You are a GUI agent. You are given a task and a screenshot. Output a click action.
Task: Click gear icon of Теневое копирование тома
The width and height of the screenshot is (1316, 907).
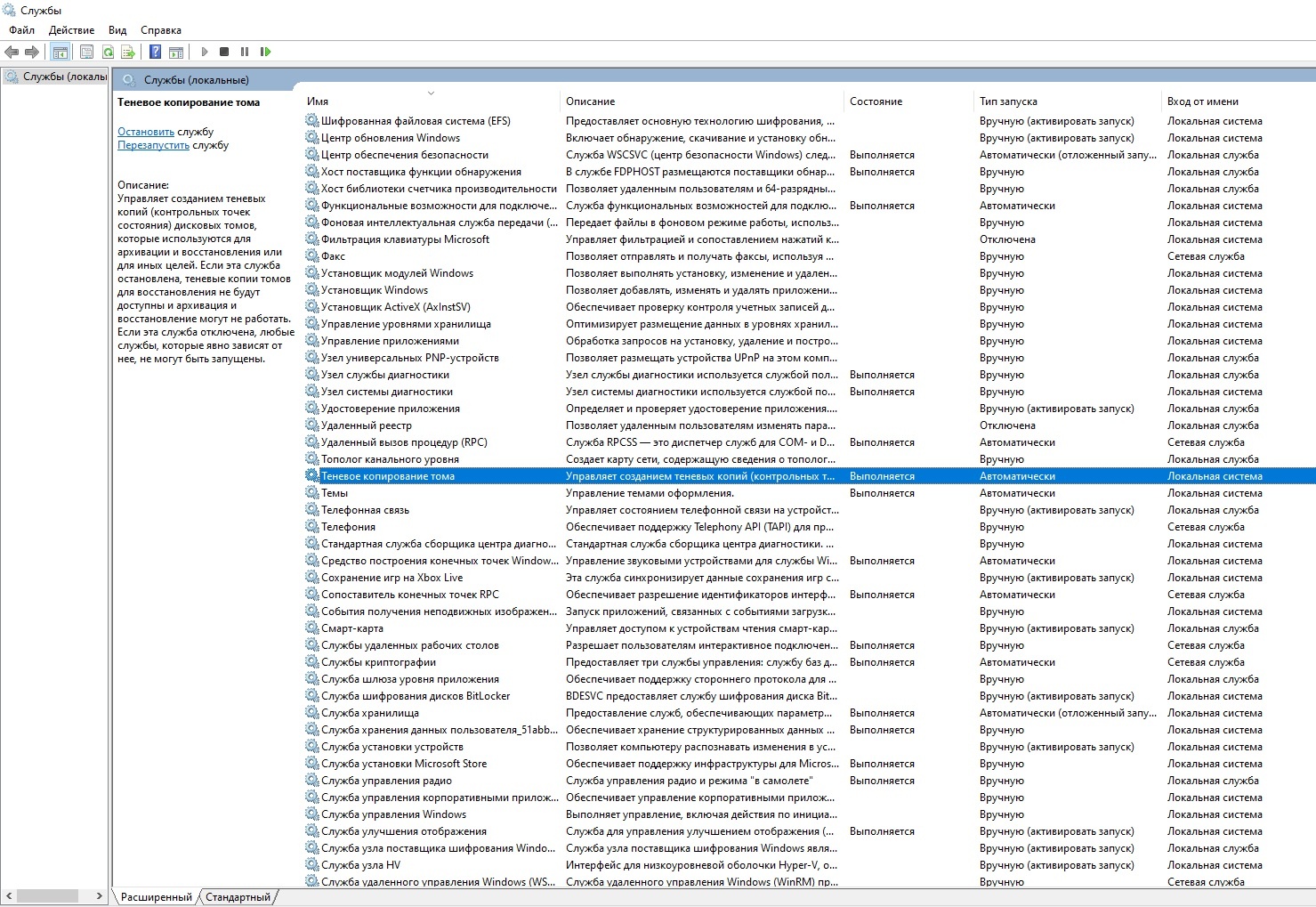311,475
